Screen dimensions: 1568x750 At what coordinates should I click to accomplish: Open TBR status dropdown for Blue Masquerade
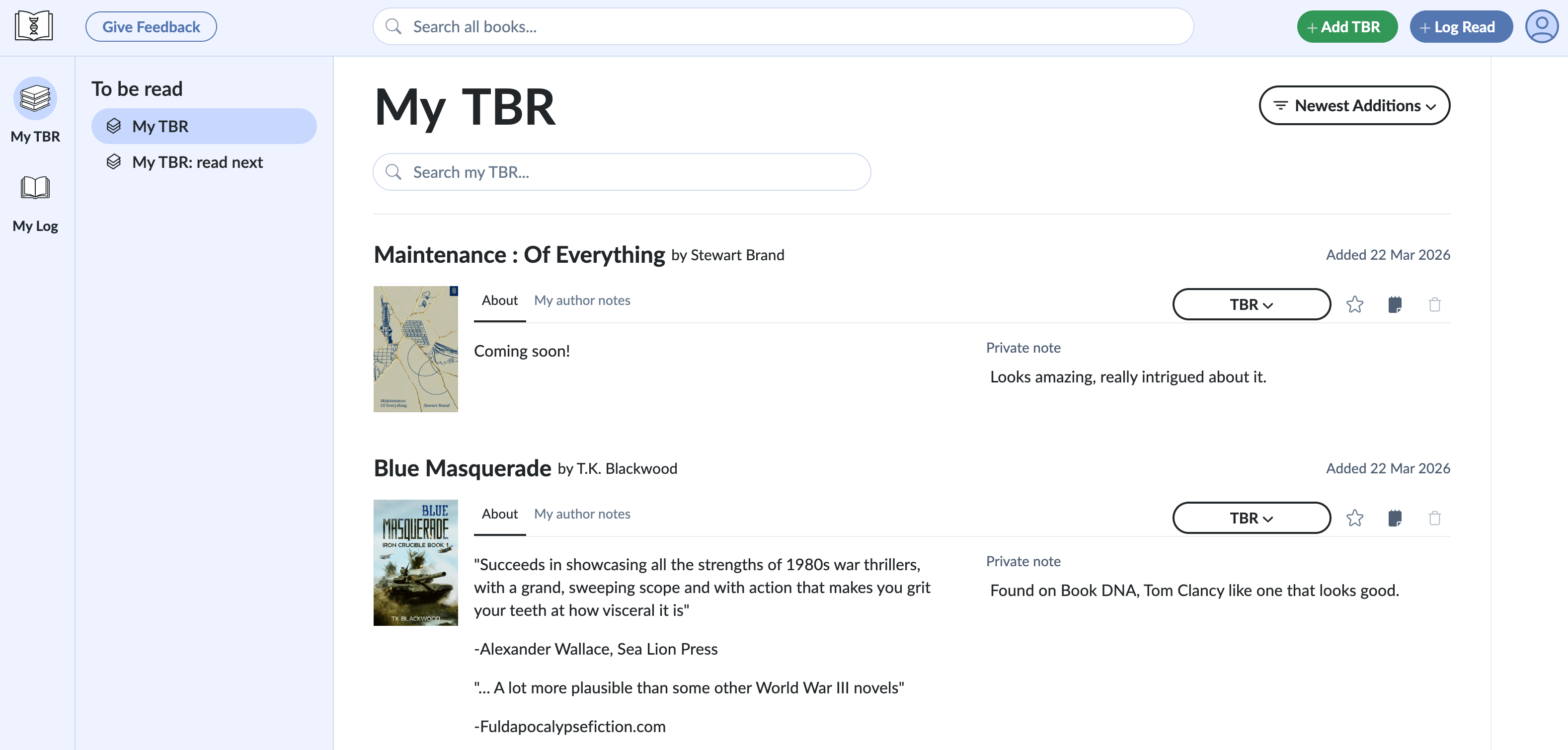(1251, 518)
